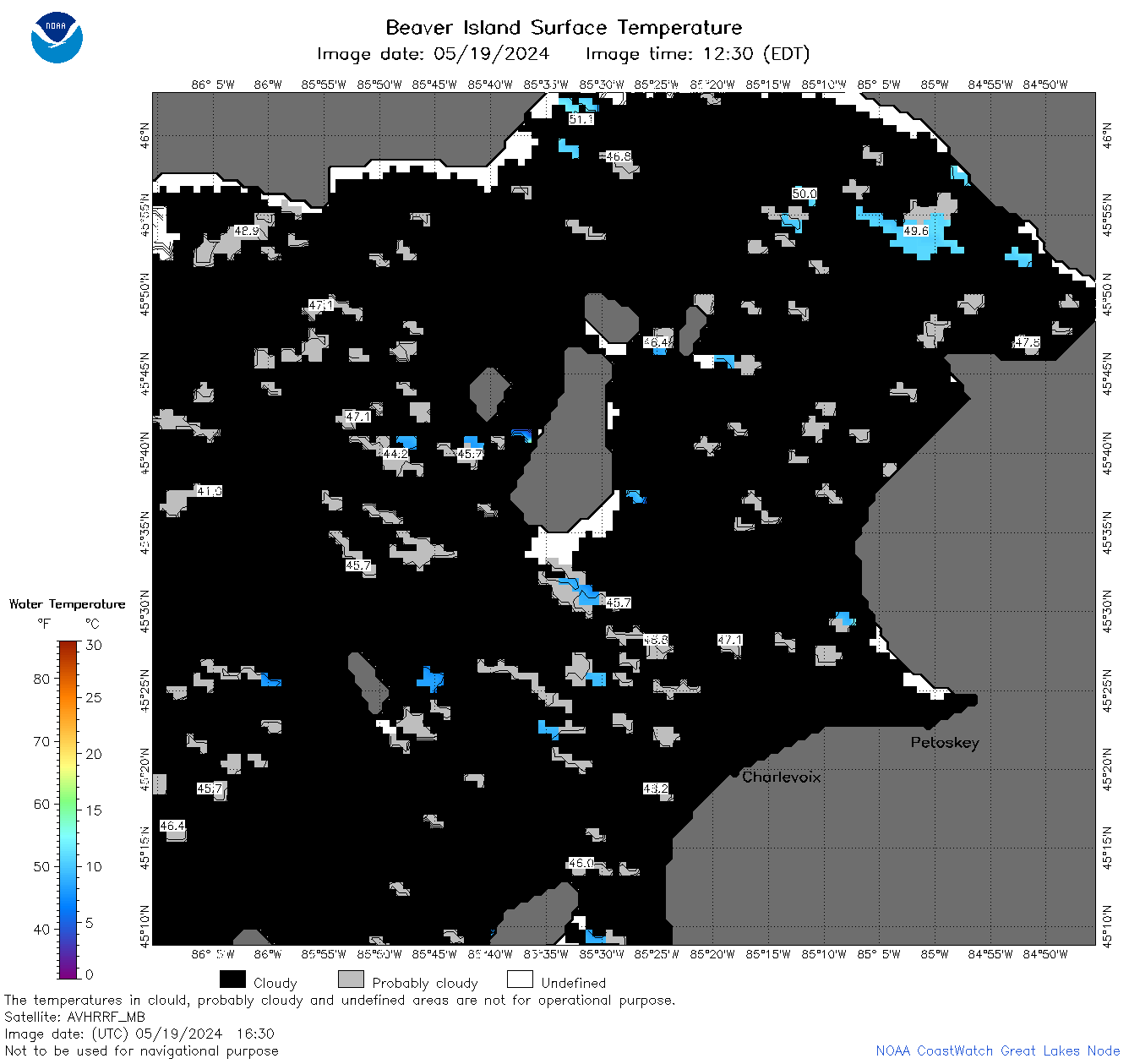The height and width of the screenshot is (1064, 1129).
Task: Click the 84°50'W label on the top axis
Action: tap(1045, 84)
